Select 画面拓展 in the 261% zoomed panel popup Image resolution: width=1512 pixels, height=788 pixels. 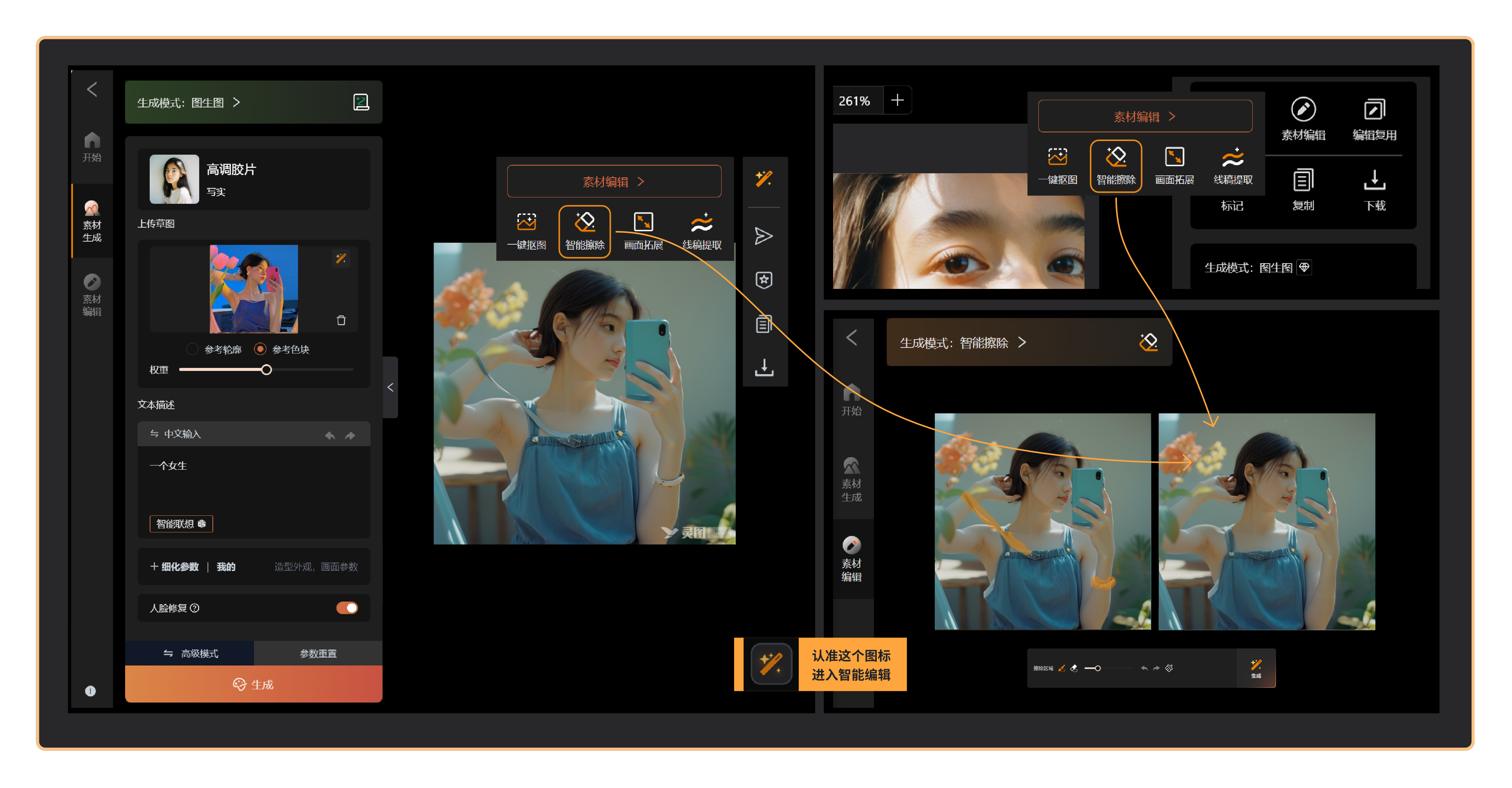(1174, 166)
